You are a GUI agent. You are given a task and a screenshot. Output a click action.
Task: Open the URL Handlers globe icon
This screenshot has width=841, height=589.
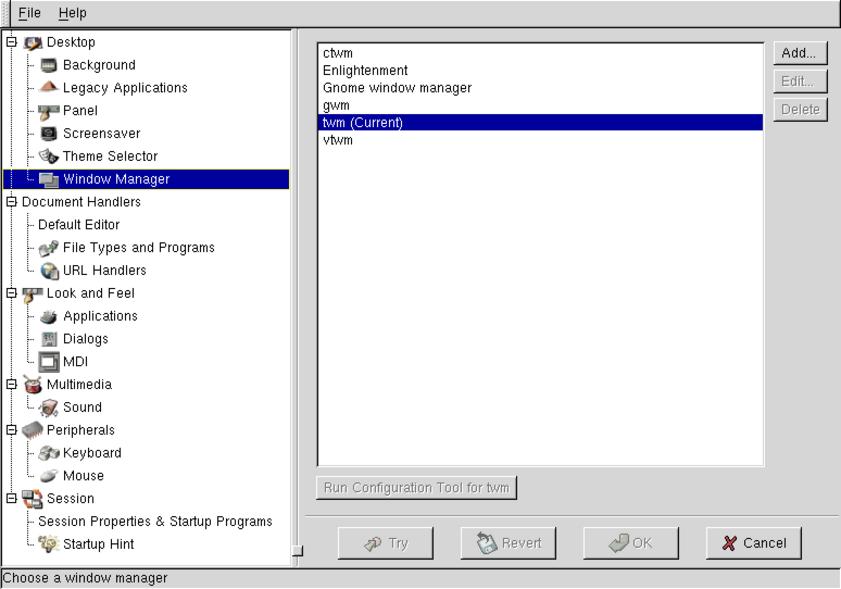click(49, 270)
